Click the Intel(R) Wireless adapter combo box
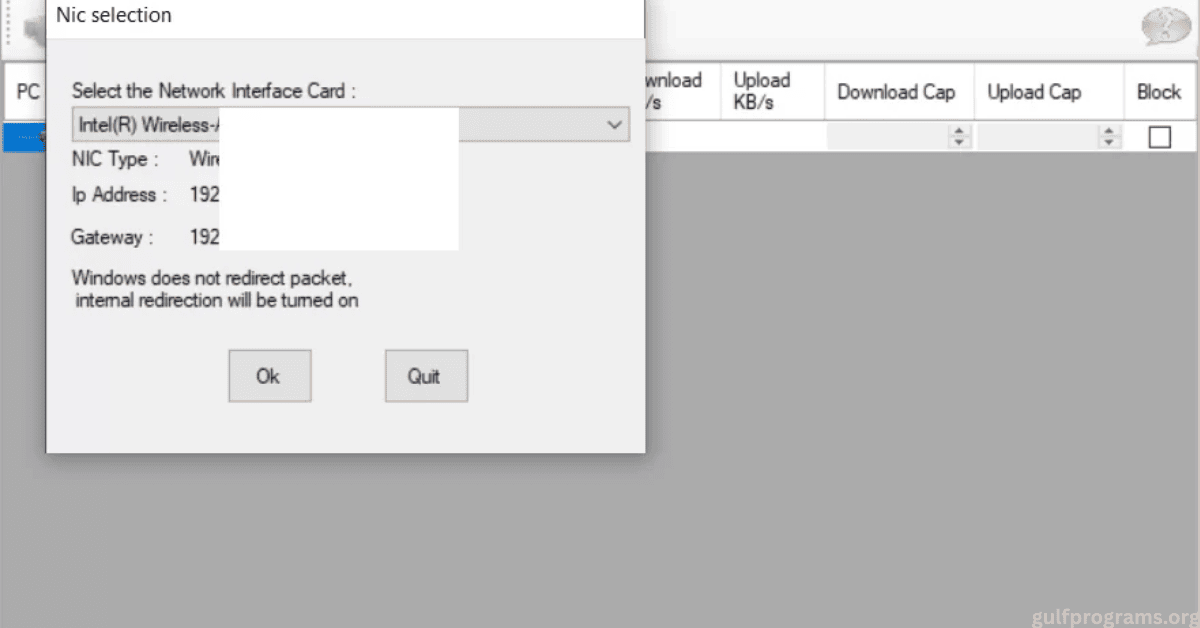 (340, 125)
